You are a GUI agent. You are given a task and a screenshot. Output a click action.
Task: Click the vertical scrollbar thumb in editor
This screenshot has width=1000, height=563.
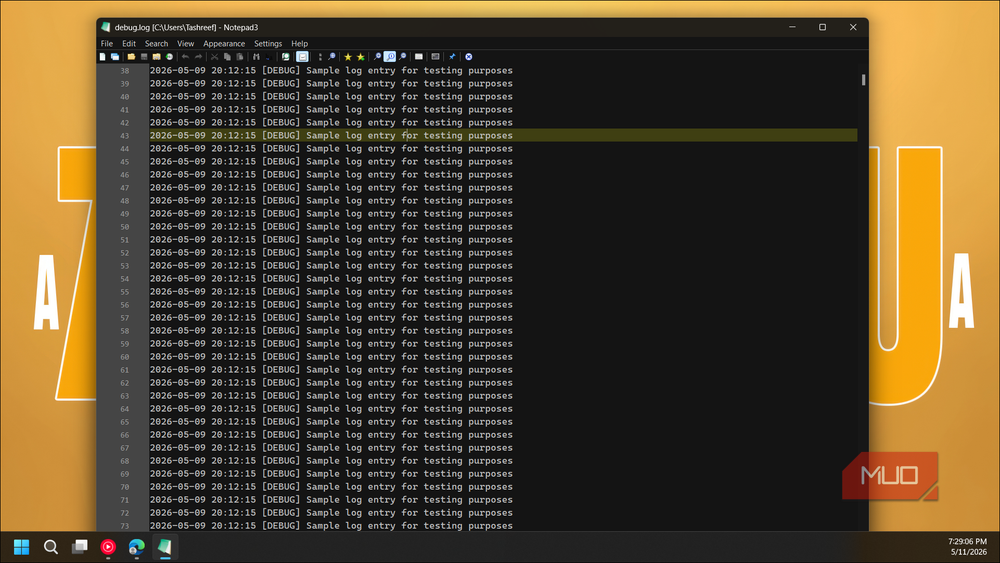tap(864, 80)
